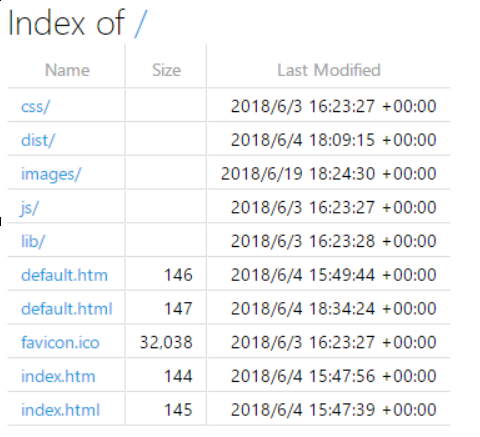The width and height of the screenshot is (480, 437).
Task: Open the index.htm file link
Action: (x=58, y=376)
